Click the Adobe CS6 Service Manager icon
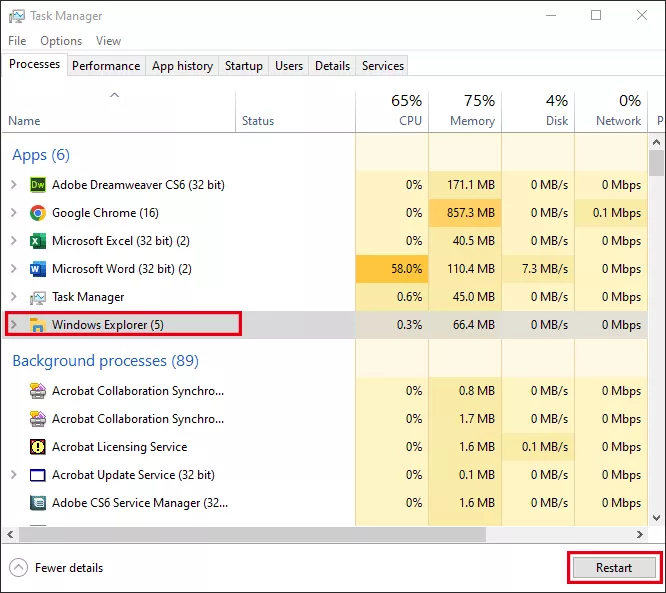The height and width of the screenshot is (593, 666). (38, 503)
